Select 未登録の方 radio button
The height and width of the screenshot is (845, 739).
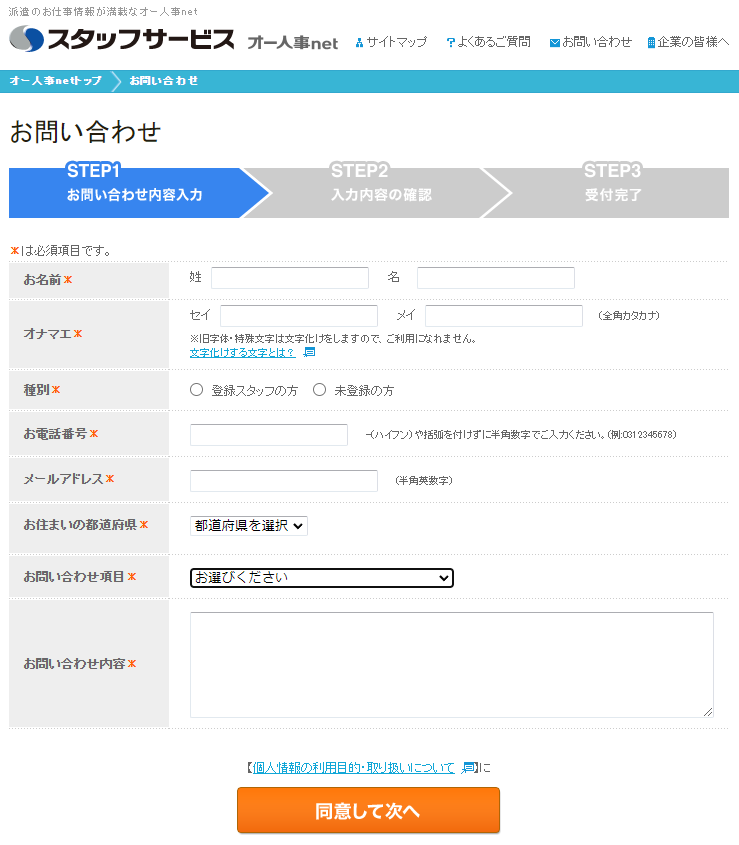[320, 390]
